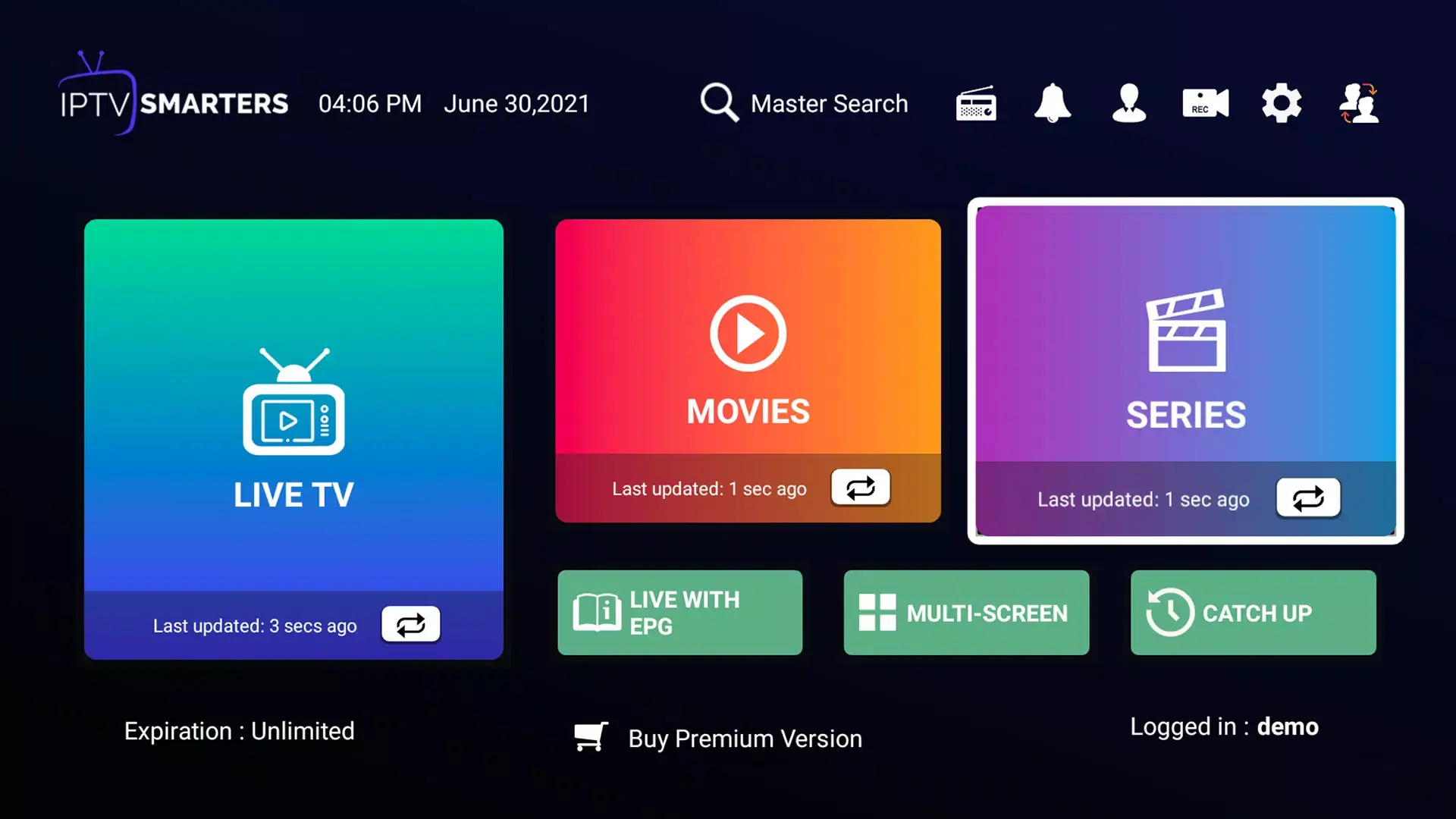Refresh the Movies content
The width and height of the screenshot is (1456, 819).
[x=859, y=487]
